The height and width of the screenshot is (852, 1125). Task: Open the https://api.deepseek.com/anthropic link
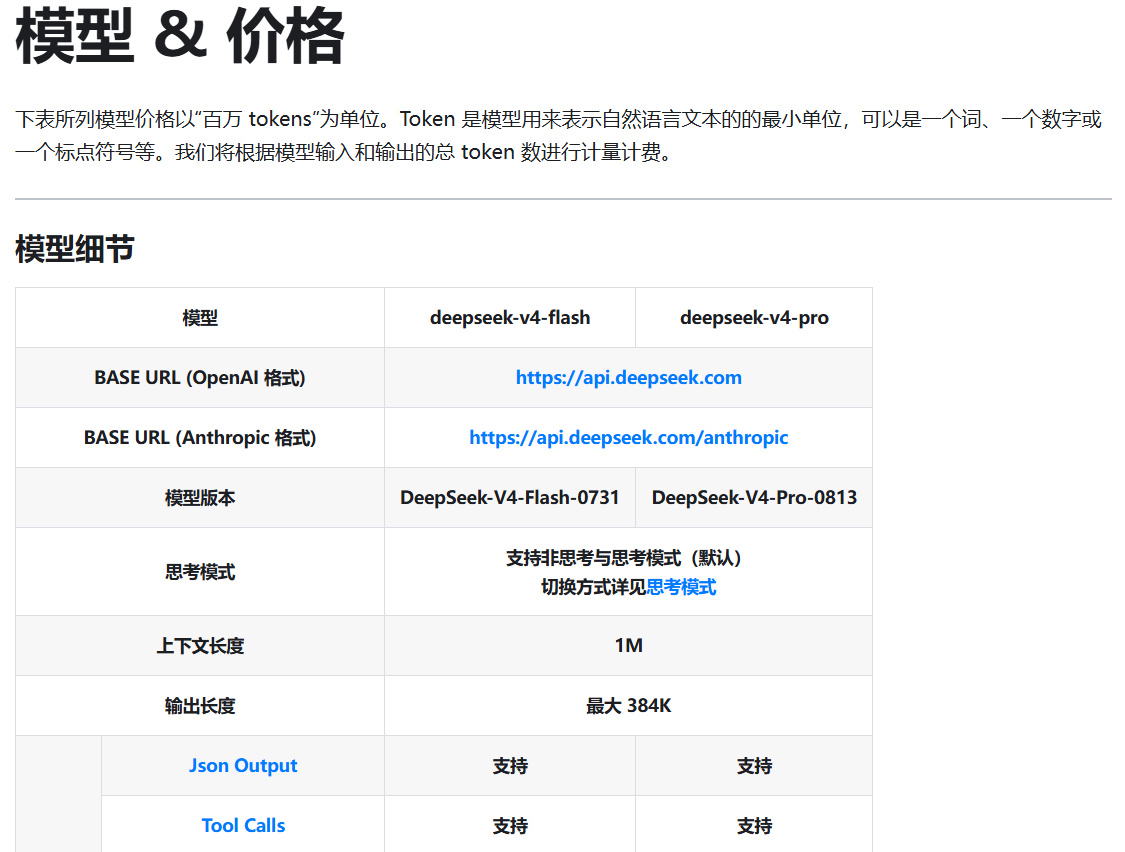click(x=629, y=438)
